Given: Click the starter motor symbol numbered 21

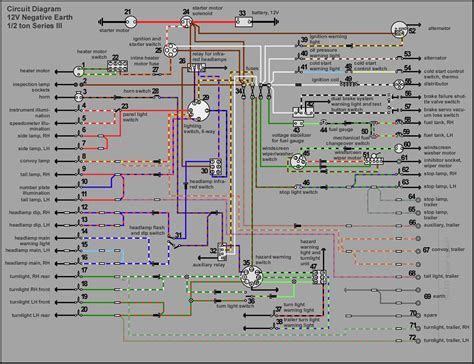Looking at the screenshot, I should point(131,22).
